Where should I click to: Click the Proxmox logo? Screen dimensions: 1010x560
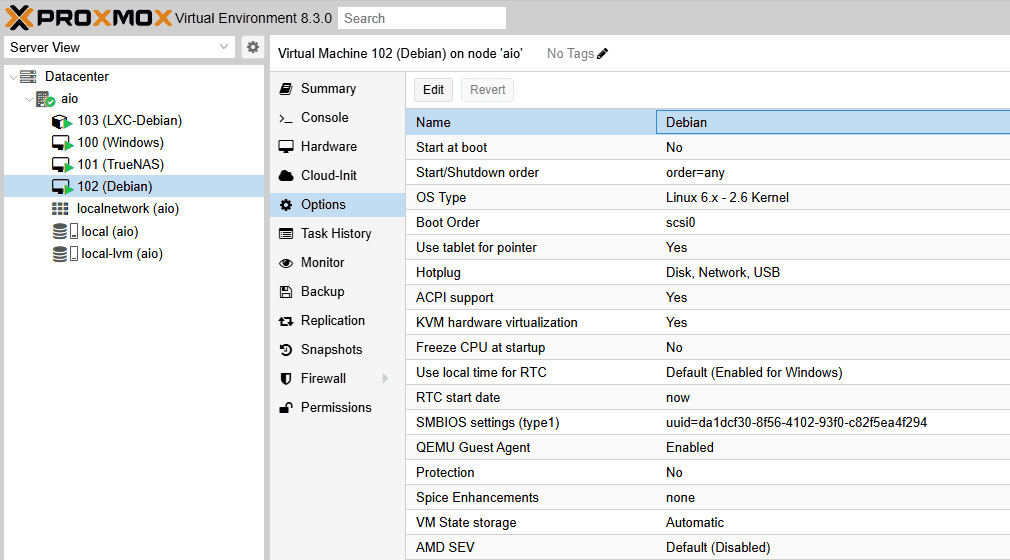89,17
